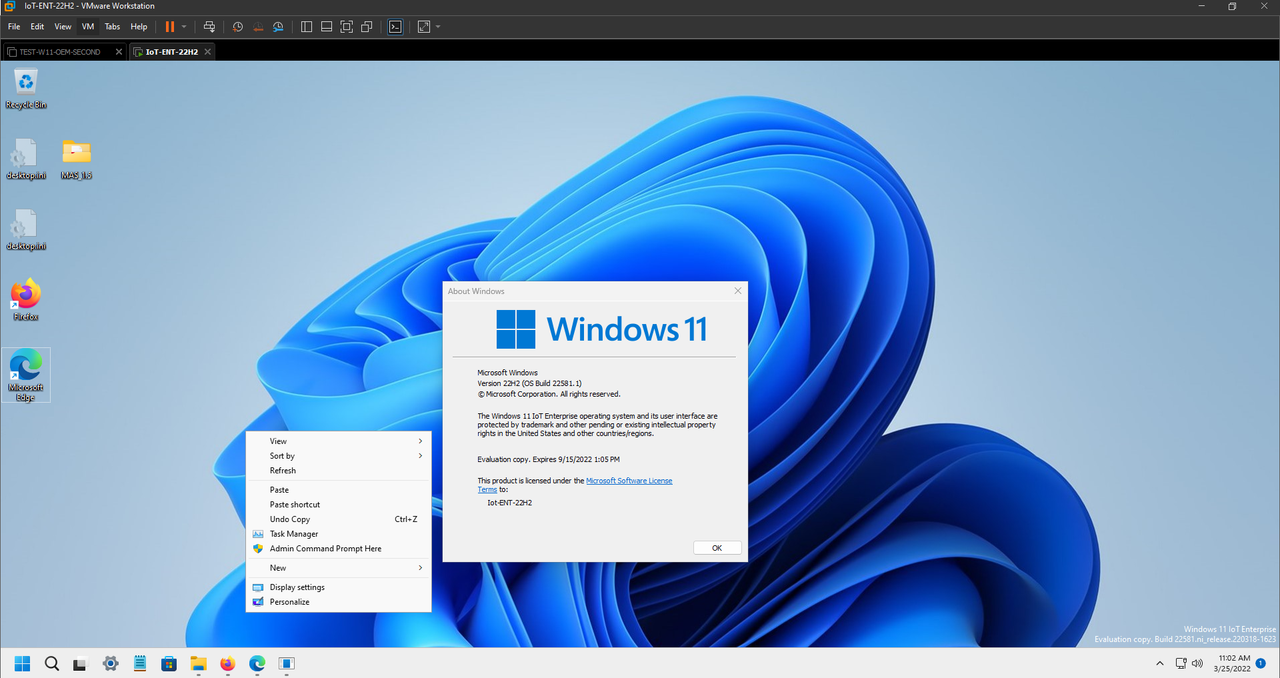Select the Microsoft Edge desktop shortcut

click(x=26, y=376)
